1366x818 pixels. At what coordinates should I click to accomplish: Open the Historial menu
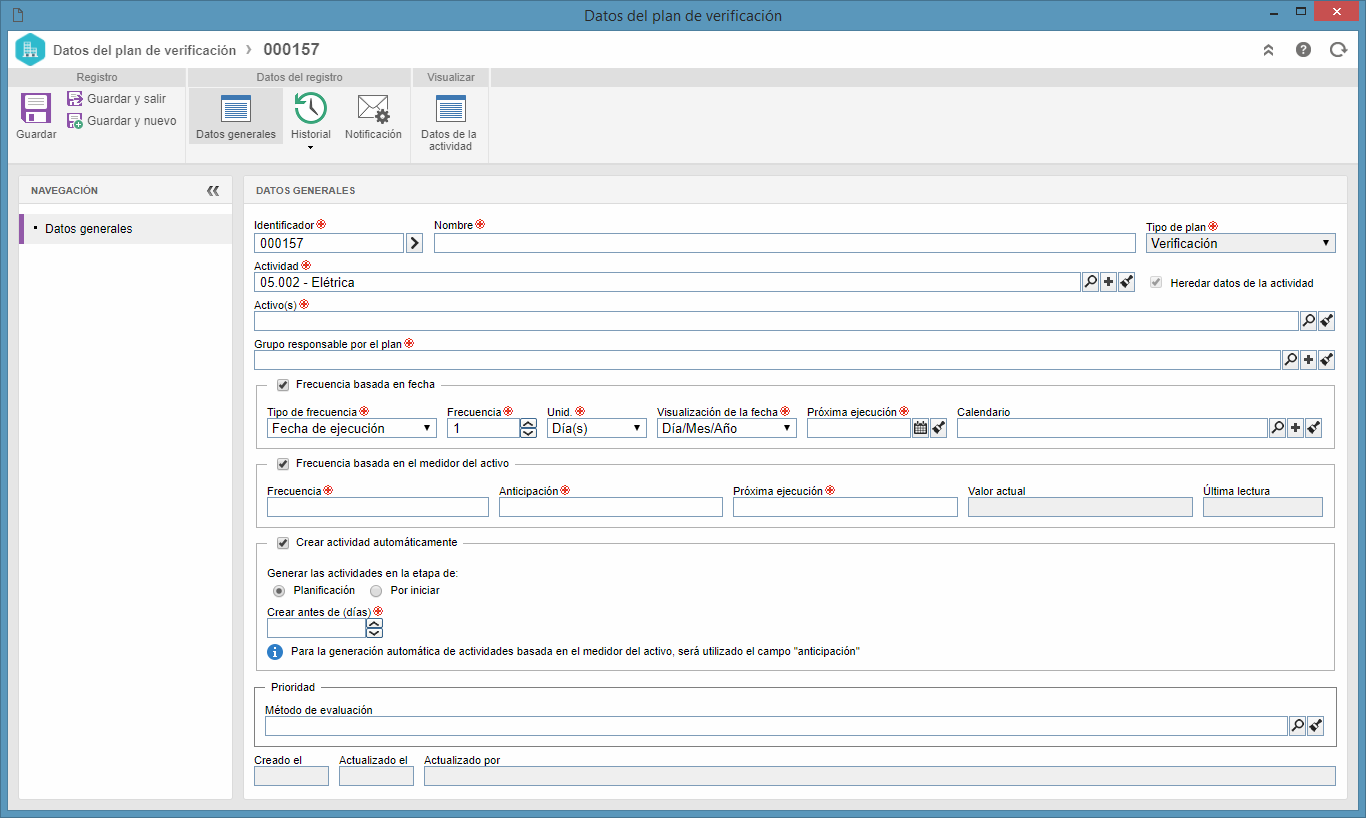(311, 121)
